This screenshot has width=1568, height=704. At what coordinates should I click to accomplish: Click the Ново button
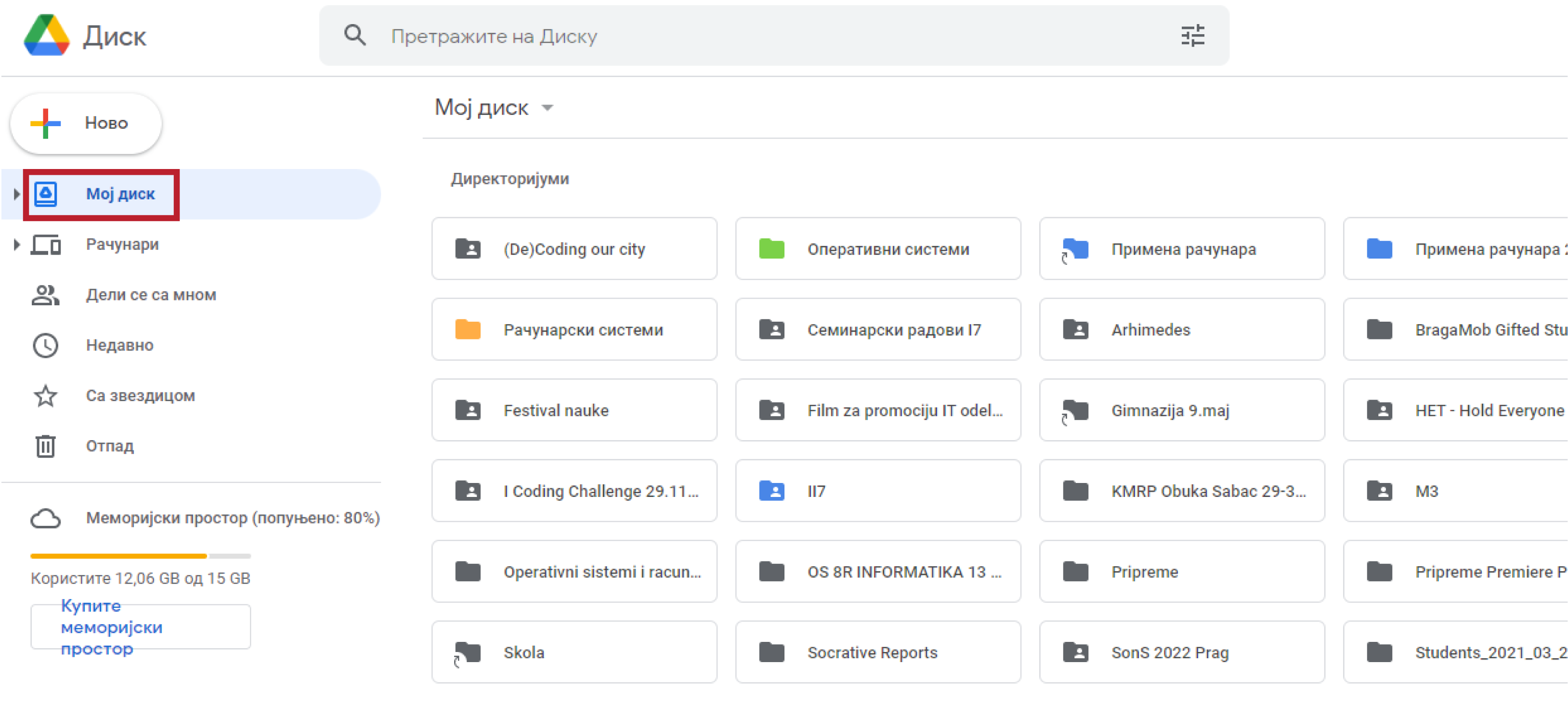coord(86,124)
